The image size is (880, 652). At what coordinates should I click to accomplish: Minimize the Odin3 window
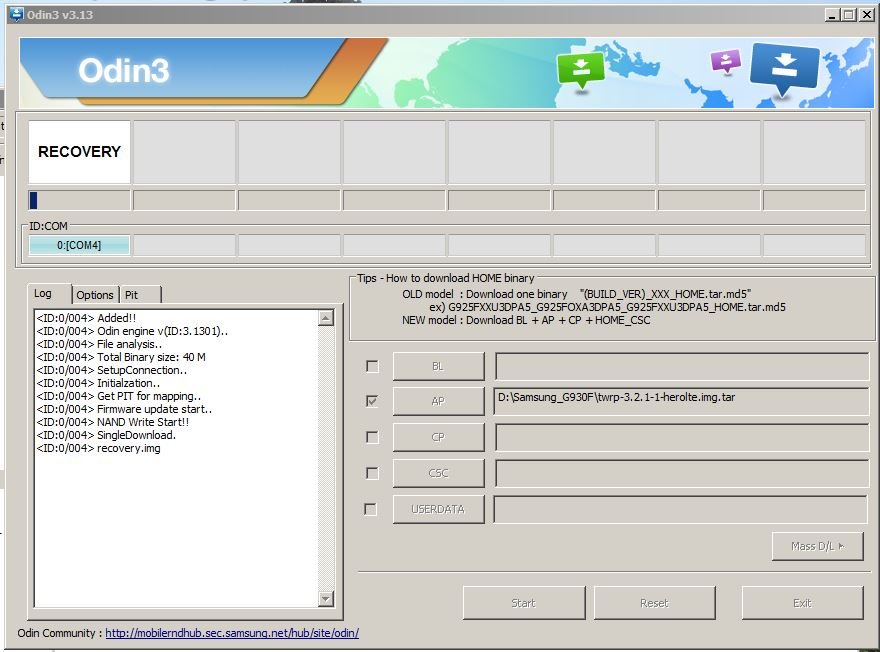(833, 15)
